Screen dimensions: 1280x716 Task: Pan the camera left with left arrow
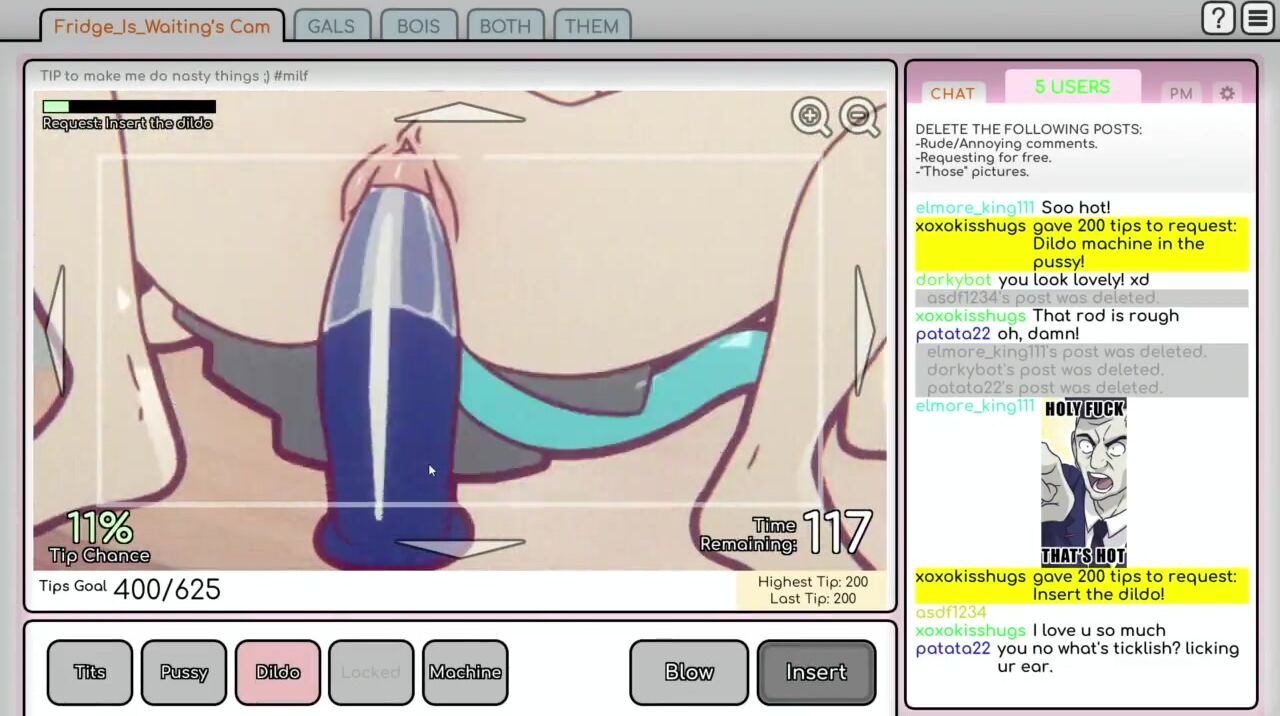[57, 328]
